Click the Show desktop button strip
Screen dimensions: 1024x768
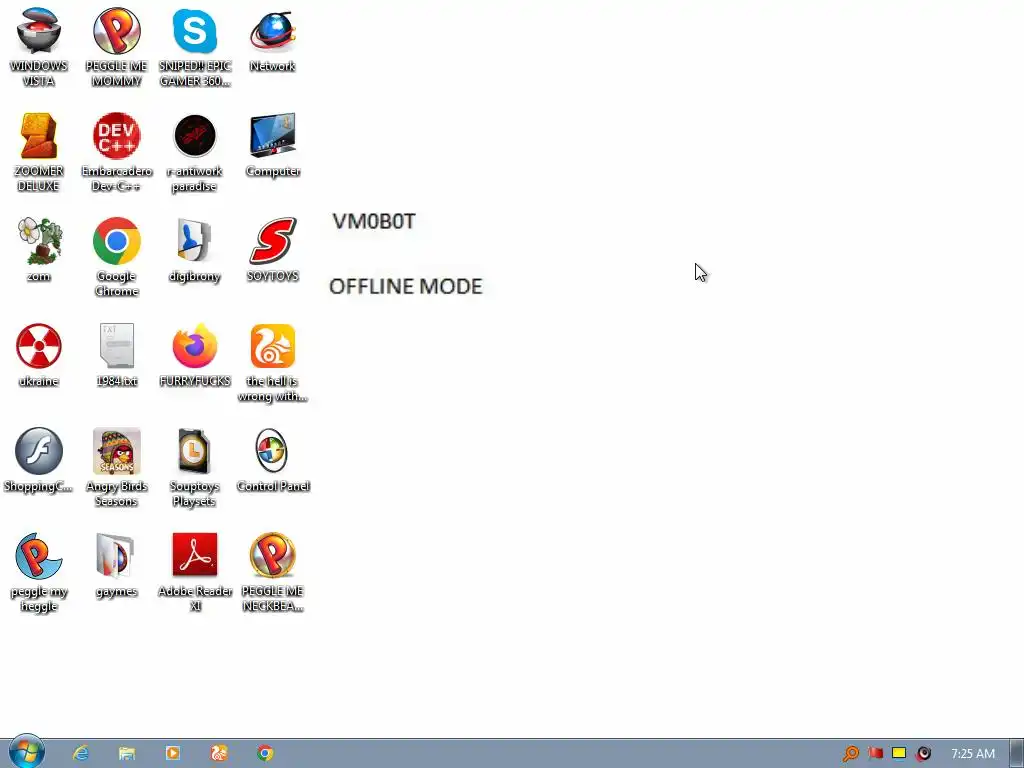tap(1017, 754)
